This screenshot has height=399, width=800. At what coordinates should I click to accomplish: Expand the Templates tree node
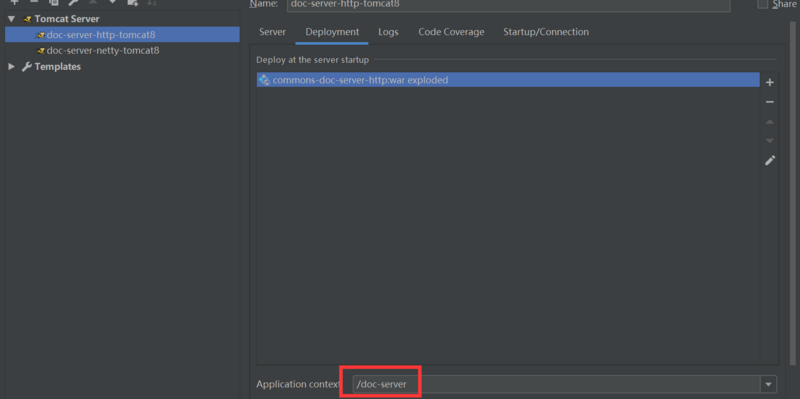click(12, 66)
